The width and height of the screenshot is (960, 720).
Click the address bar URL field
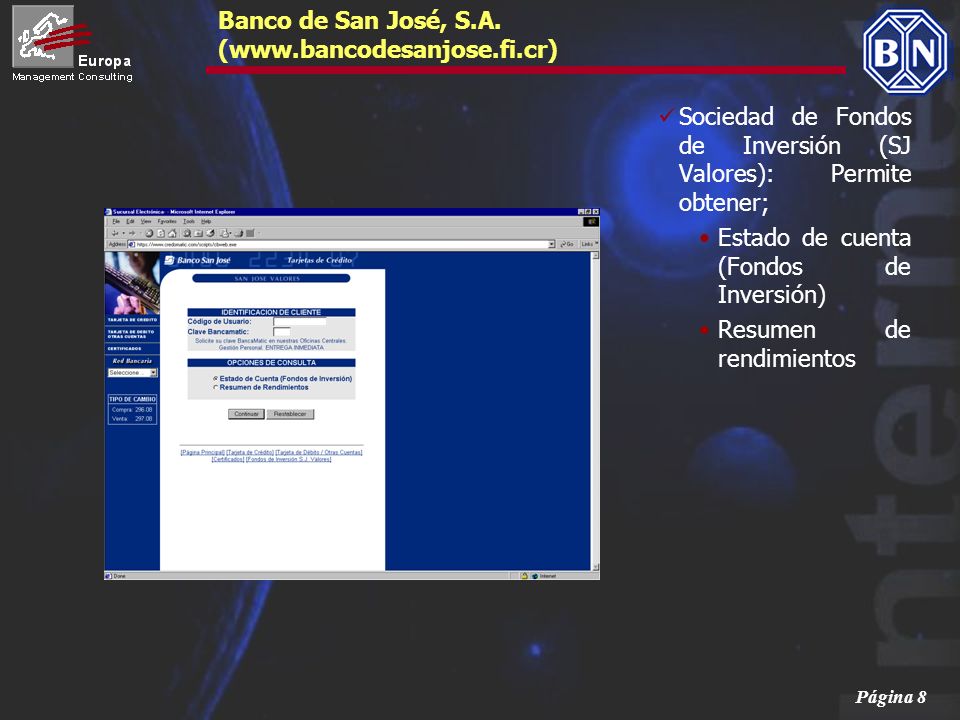[x=340, y=244]
